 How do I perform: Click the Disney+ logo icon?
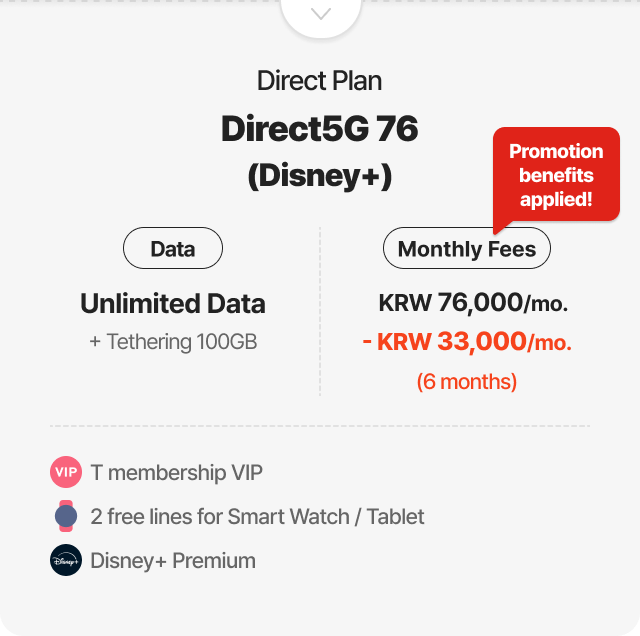point(66,560)
